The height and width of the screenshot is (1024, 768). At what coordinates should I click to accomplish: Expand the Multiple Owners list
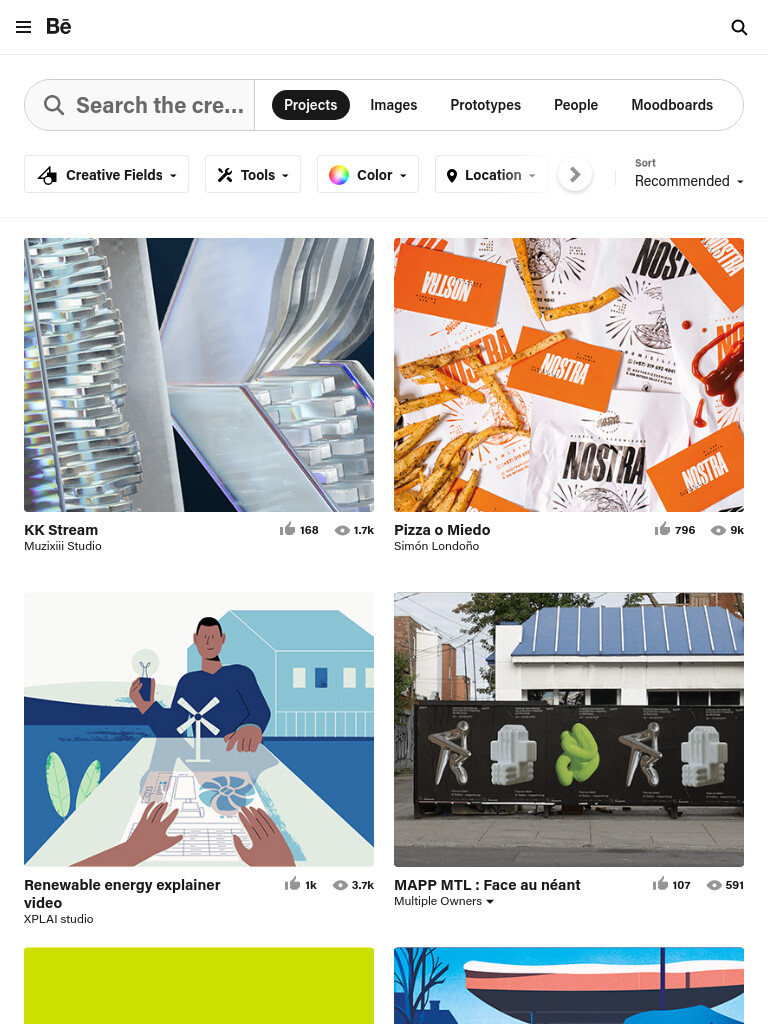coord(443,901)
